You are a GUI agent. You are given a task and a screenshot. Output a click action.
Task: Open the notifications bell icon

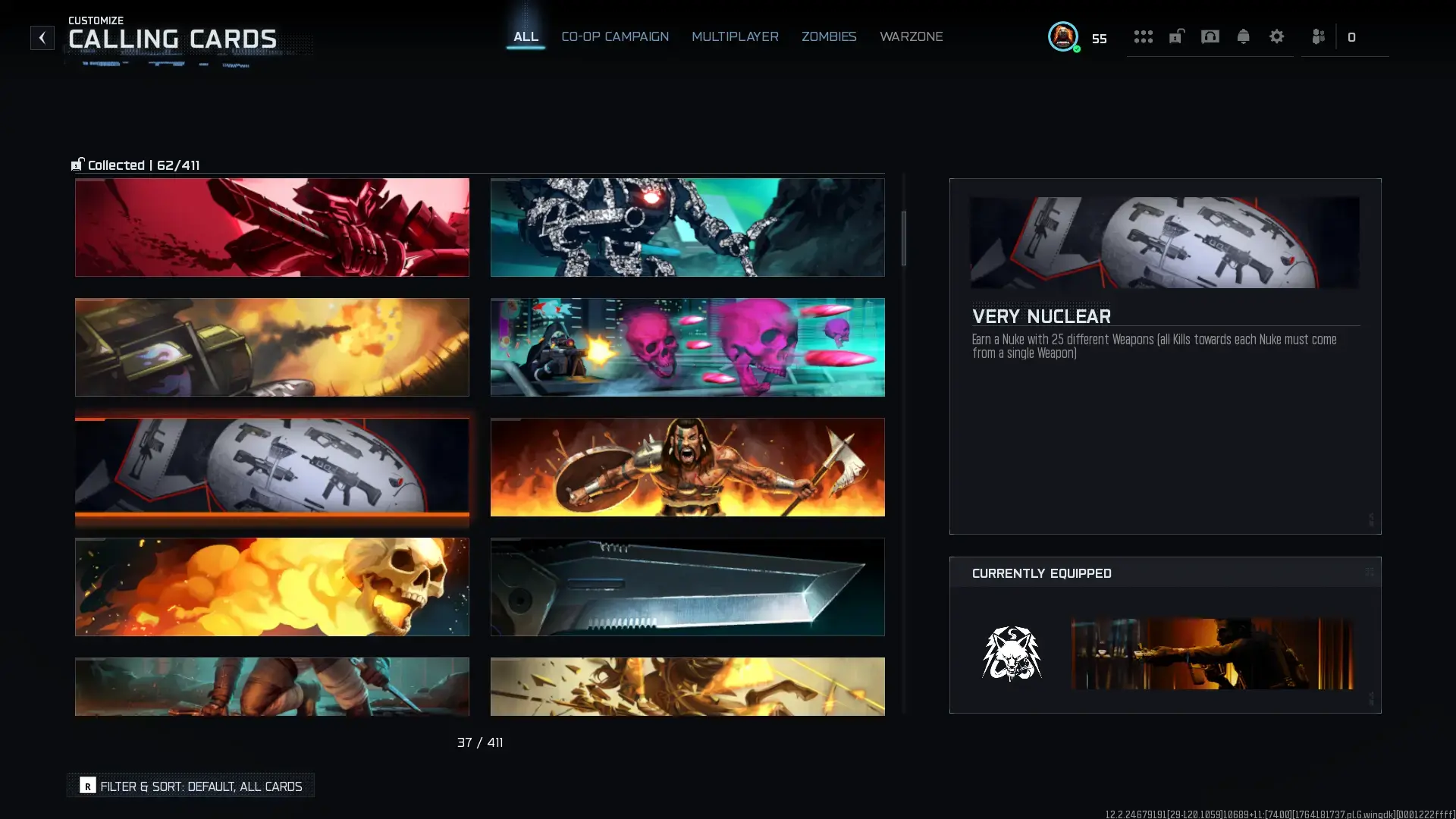[1243, 36]
